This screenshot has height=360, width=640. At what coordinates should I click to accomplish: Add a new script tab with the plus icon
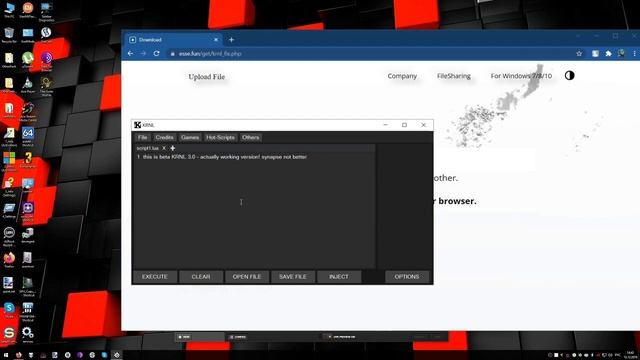(173, 148)
